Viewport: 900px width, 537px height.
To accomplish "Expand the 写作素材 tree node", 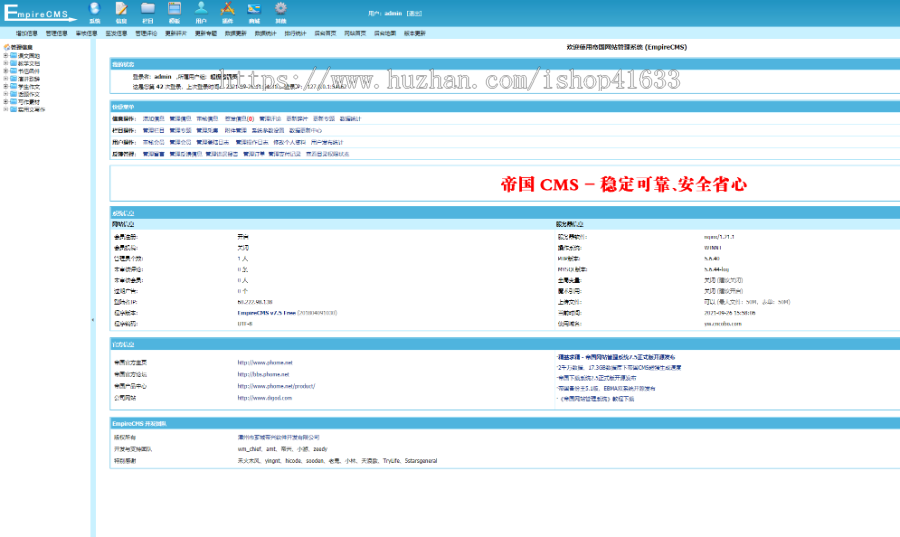I will (x=6, y=102).
